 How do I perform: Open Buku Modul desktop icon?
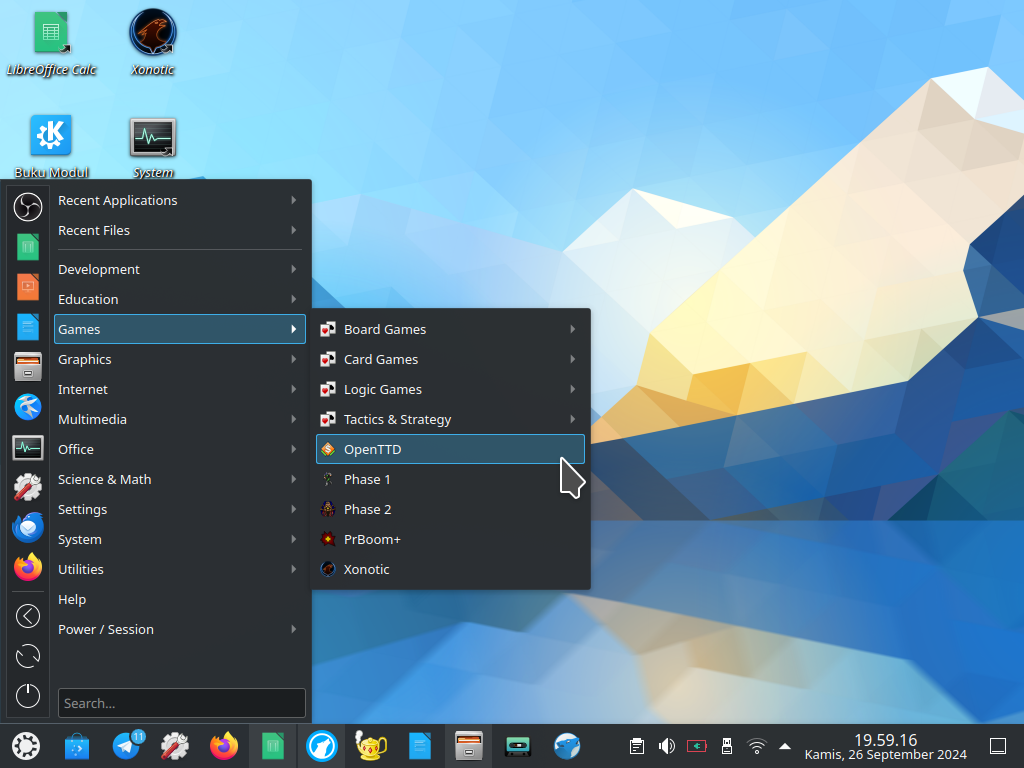coord(51,147)
